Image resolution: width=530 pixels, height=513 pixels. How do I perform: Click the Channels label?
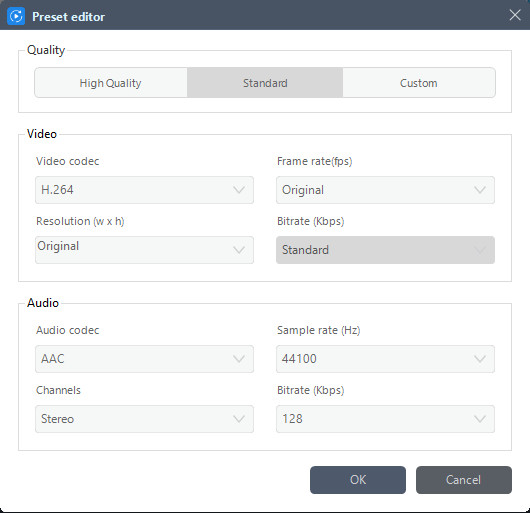[x=58, y=390]
